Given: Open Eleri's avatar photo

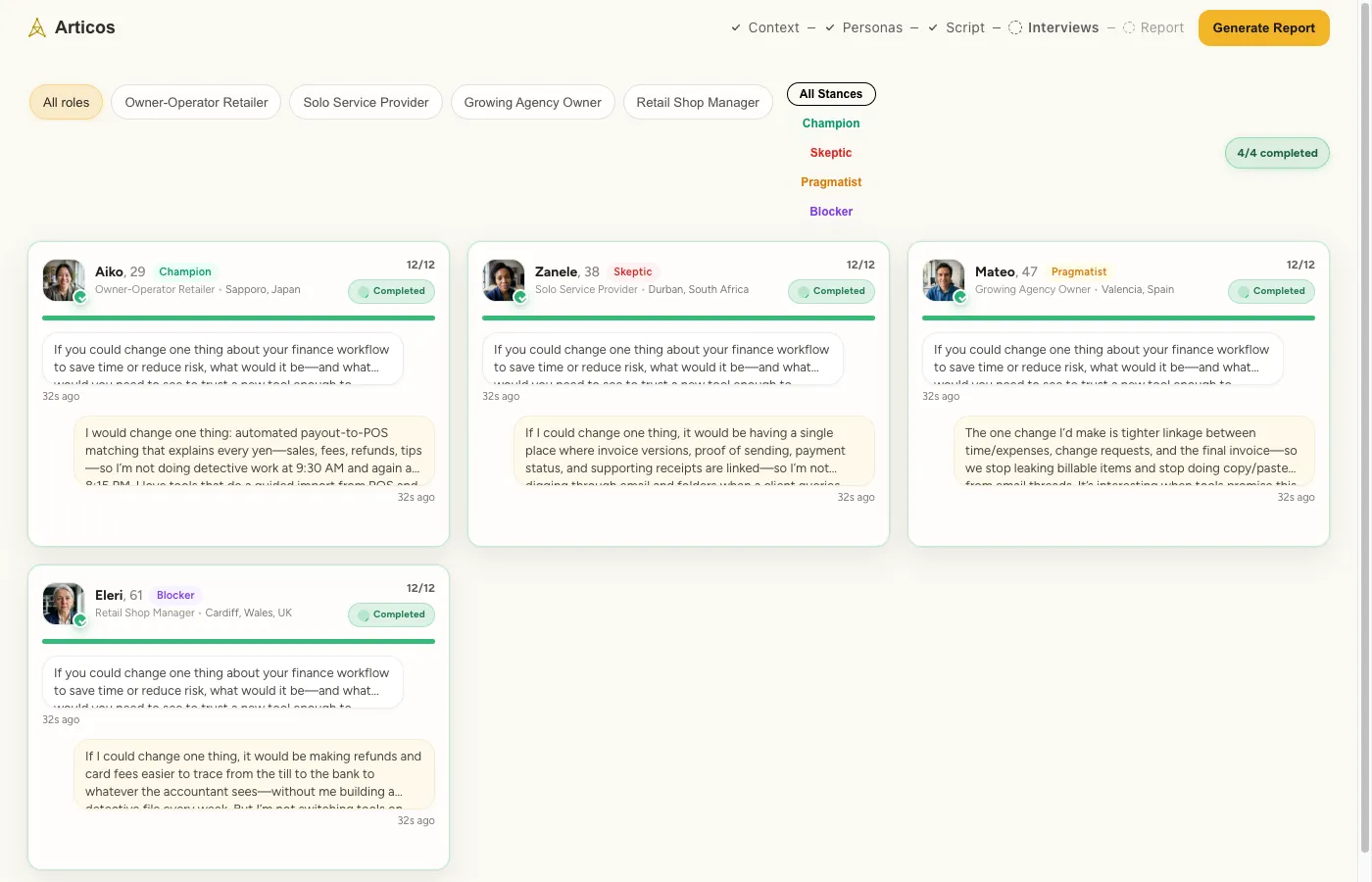Looking at the screenshot, I should click(x=64, y=604).
